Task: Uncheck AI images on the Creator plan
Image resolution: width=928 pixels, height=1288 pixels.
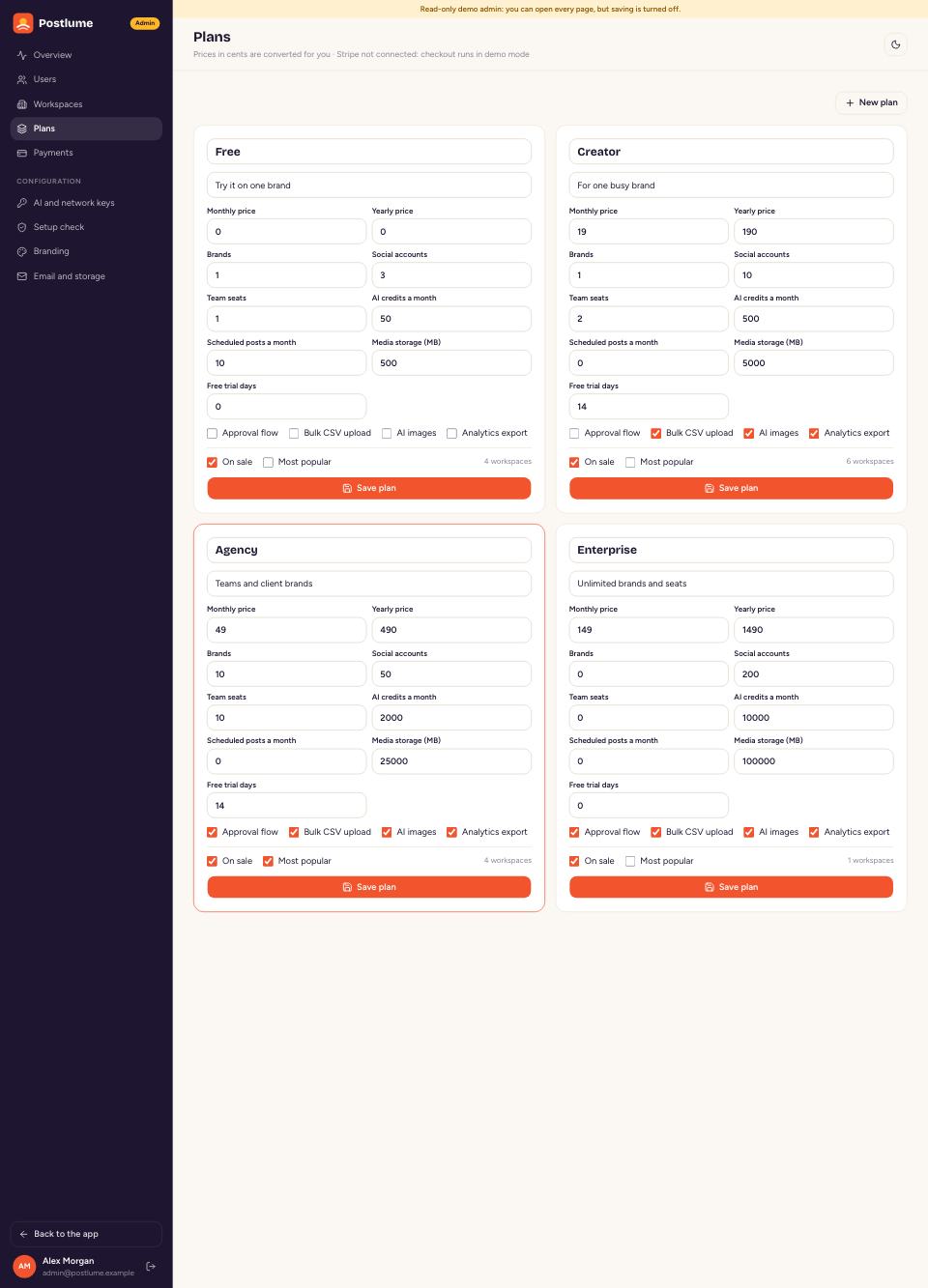Action: [x=748, y=434]
